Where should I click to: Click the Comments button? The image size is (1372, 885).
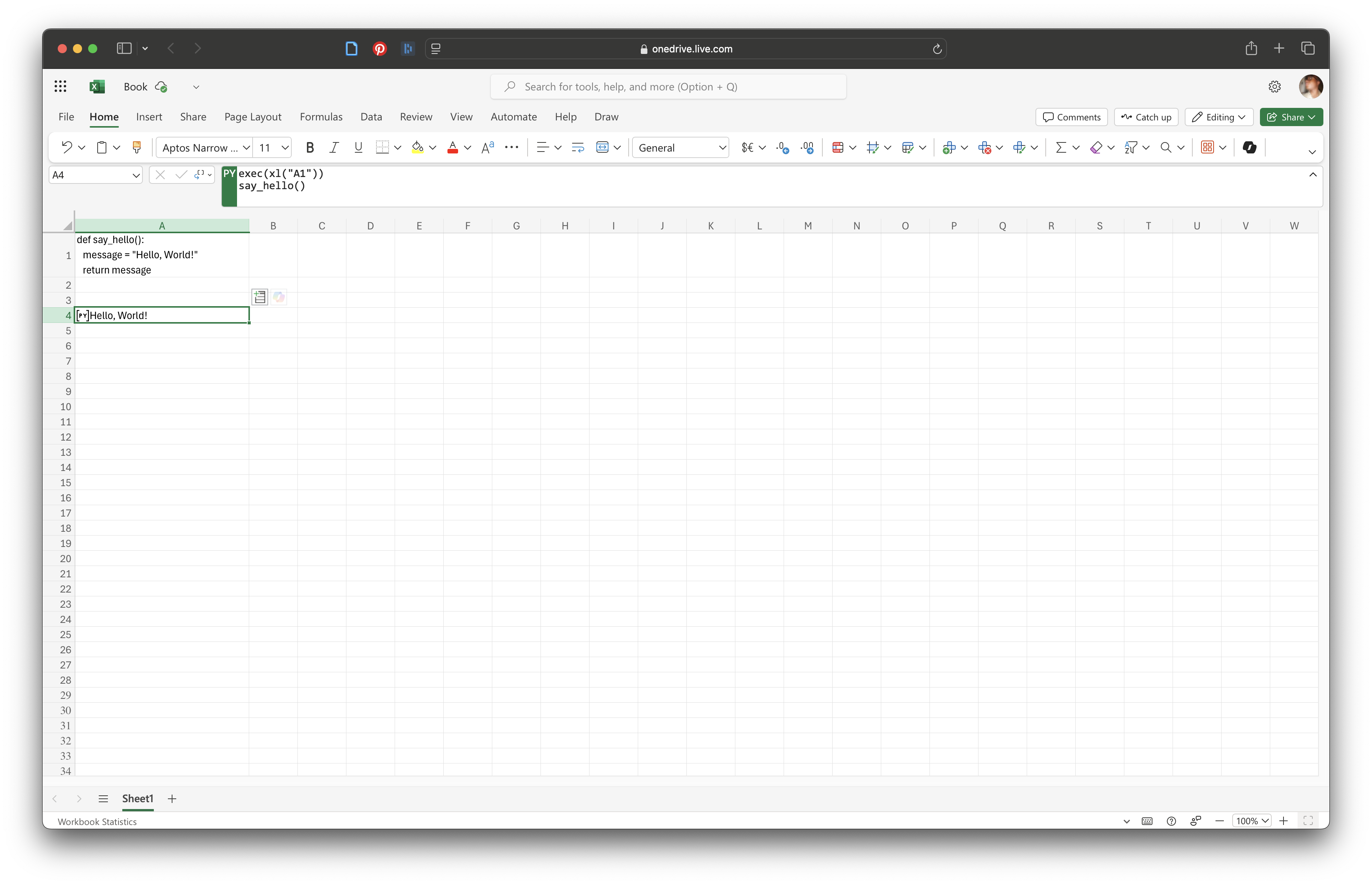pos(1071,117)
